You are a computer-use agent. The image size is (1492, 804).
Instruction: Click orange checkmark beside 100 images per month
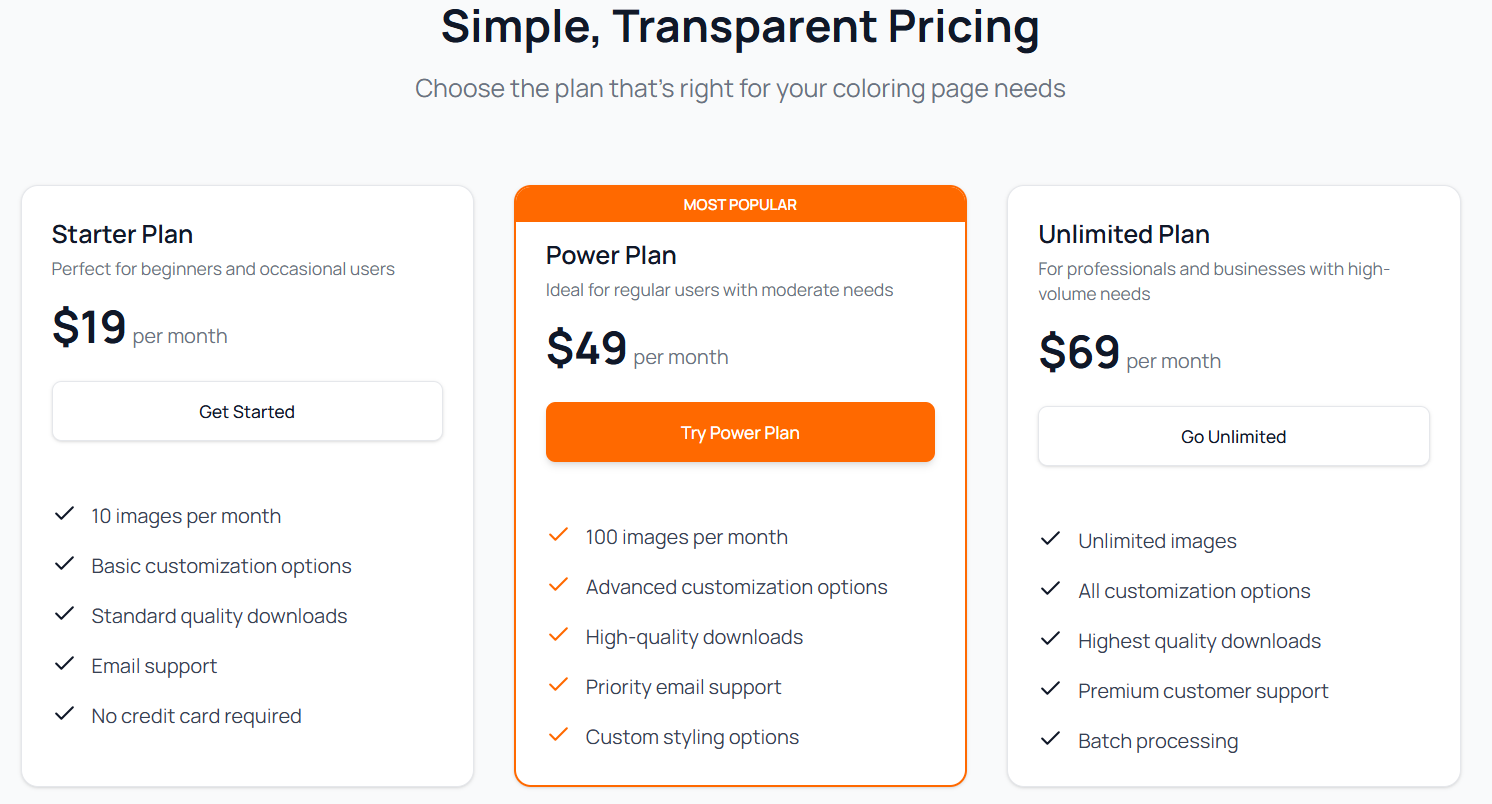coord(559,535)
